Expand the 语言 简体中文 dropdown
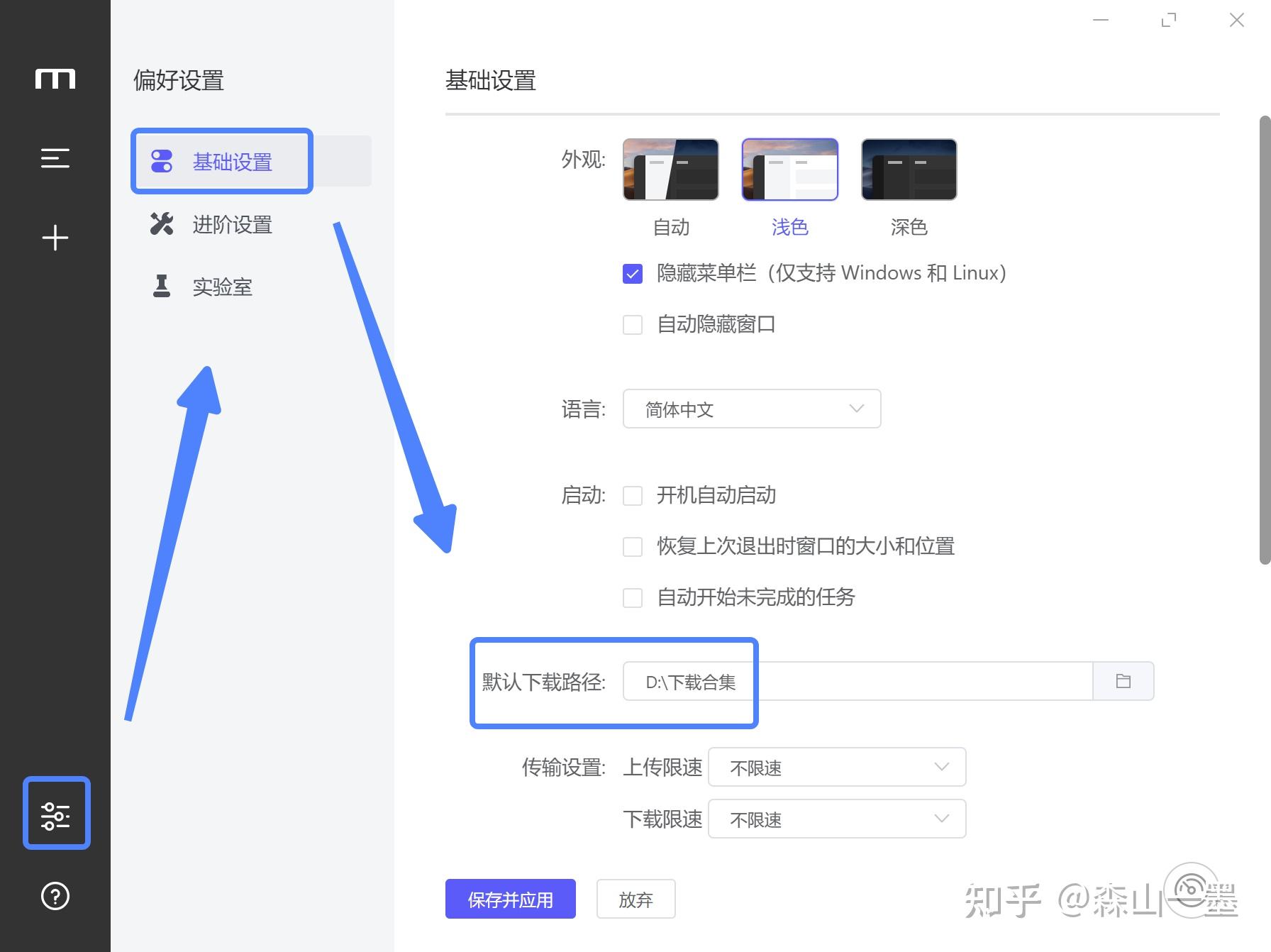The height and width of the screenshot is (952, 1271). coord(752,409)
